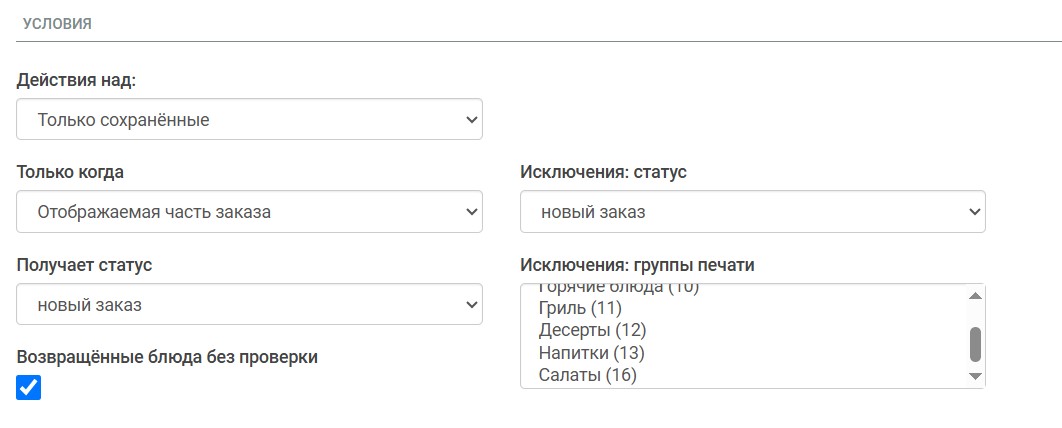This screenshot has height=428, width=1062.
Task: Click the "УСЛОВИЯ" section heading
Action: coord(57,24)
